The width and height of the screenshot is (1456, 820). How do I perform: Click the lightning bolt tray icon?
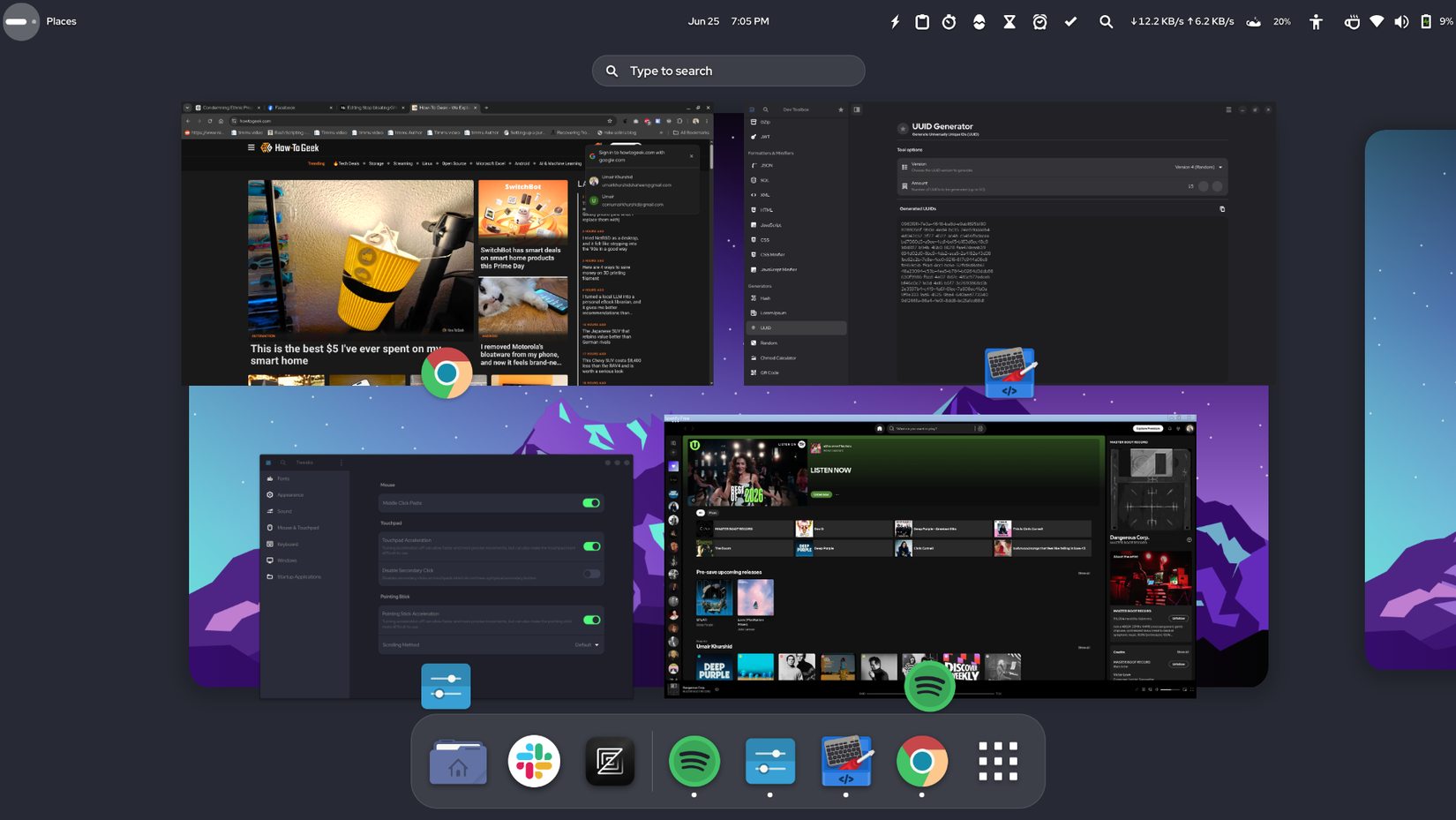(895, 21)
